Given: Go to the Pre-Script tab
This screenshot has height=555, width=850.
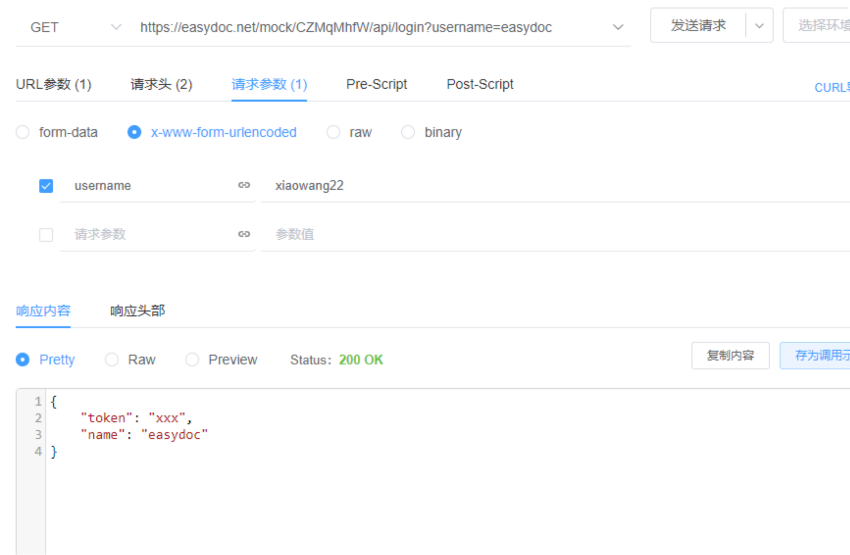Looking at the screenshot, I should coord(376,85).
